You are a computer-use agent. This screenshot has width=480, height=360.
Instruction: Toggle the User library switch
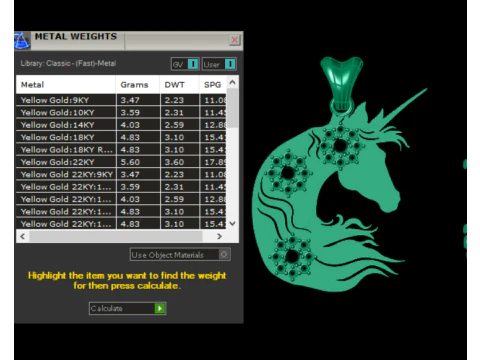click(219, 64)
